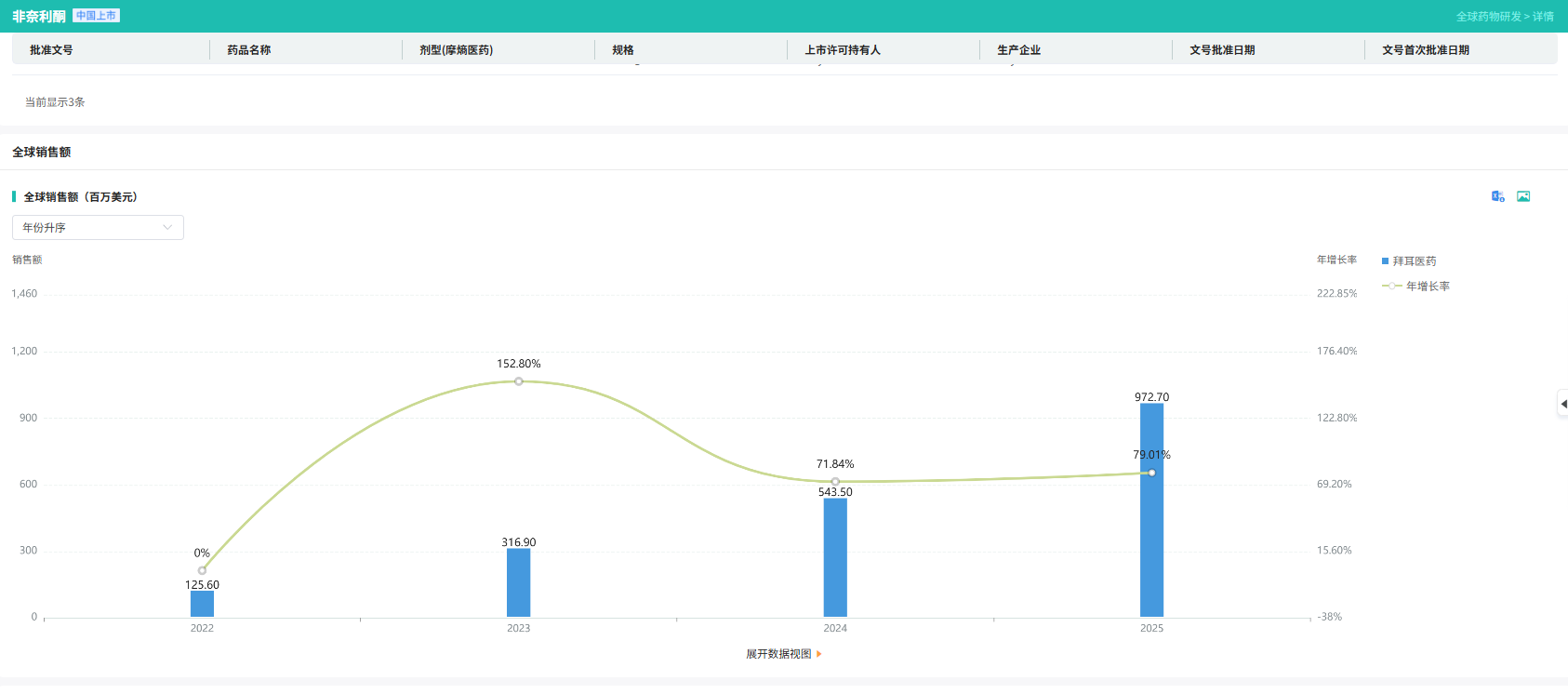Click the 批准文号 column header
Image resolution: width=1568 pixels, height=694 pixels.
click(51, 50)
